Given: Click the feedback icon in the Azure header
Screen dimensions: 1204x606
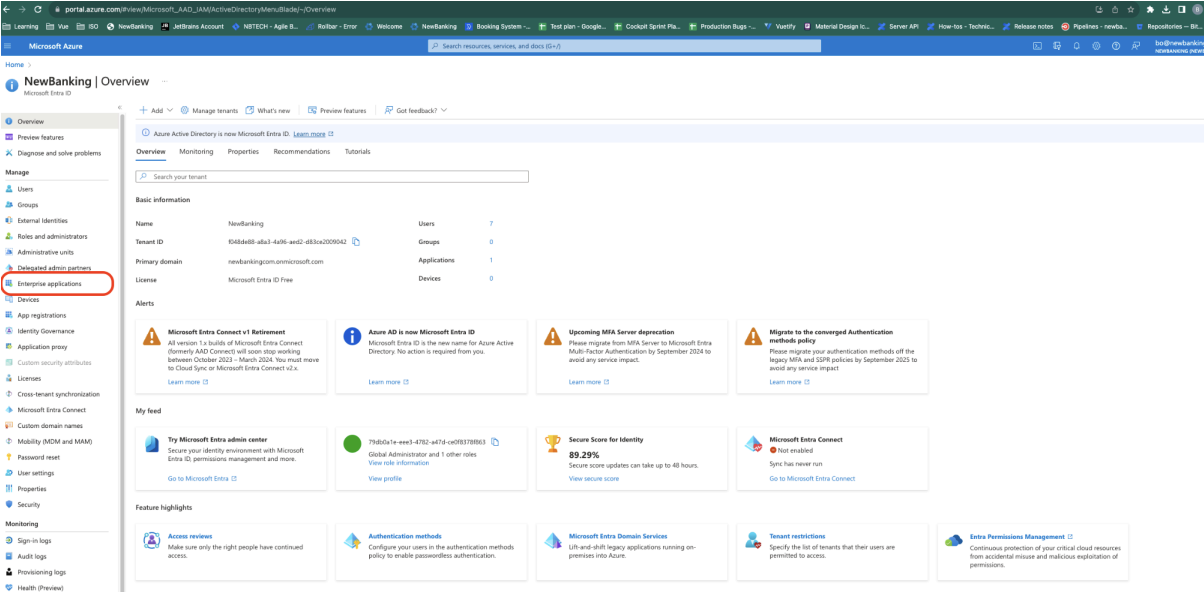Looking at the screenshot, I should click(x=1136, y=46).
